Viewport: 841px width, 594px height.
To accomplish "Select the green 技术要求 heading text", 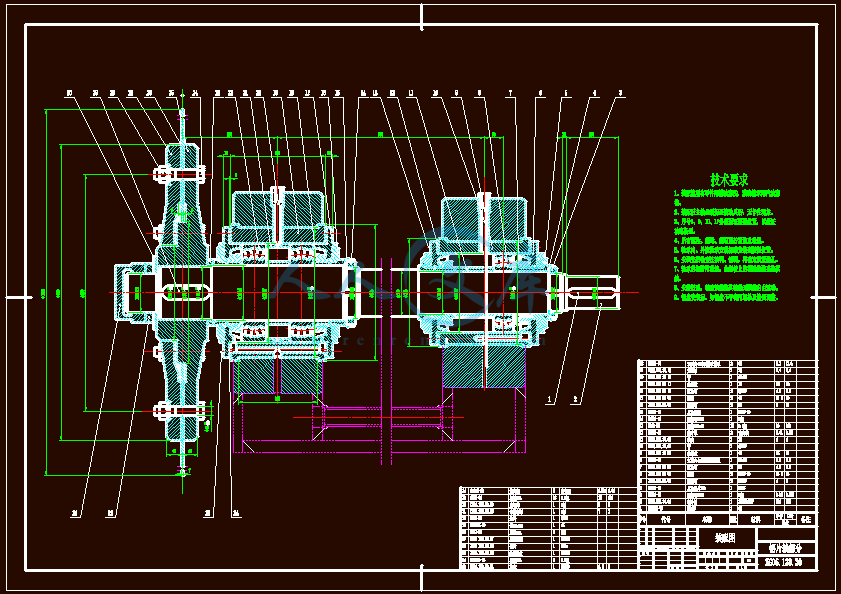I will [x=729, y=179].
